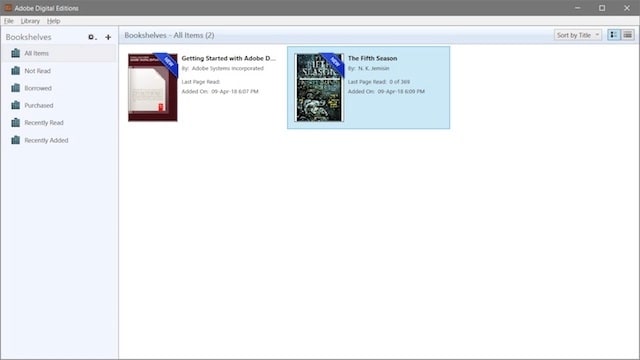Image resolution: width=640 pixels, height=360 pixels.
Task: Click 'Last Page Read: 0 of 369' text
Action: coord(379,82)
